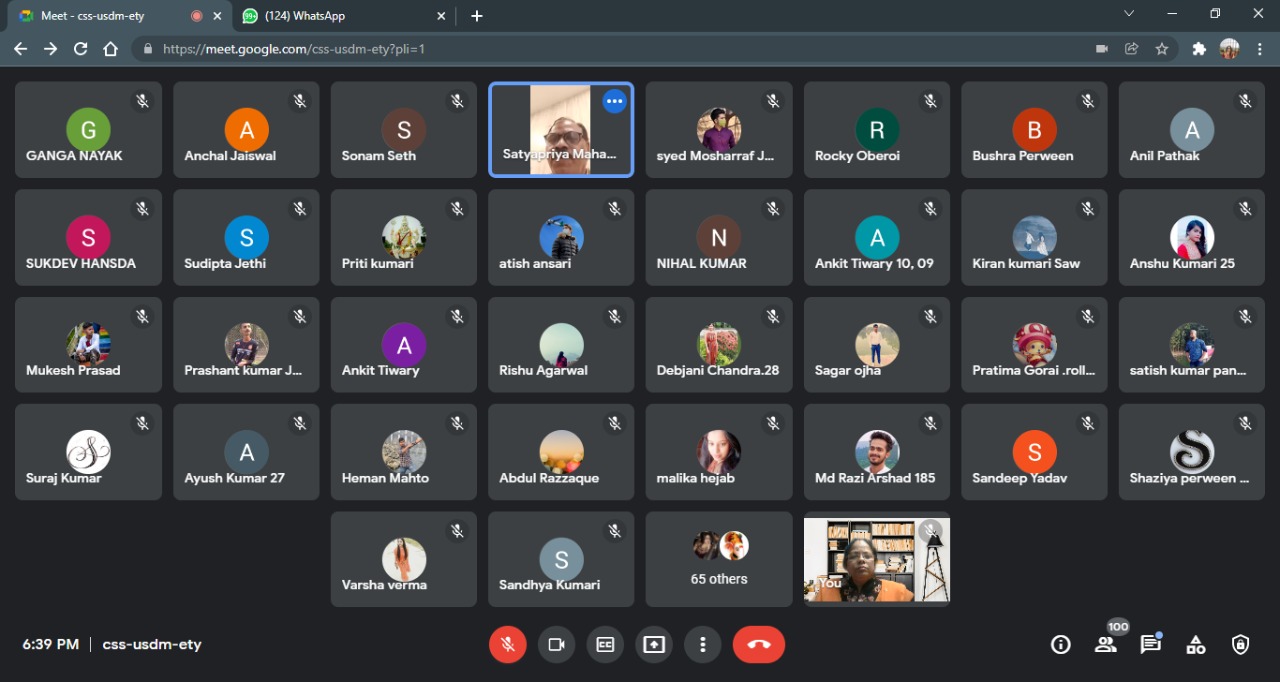Open Meeting details info icon

(x=1061, y=645)
